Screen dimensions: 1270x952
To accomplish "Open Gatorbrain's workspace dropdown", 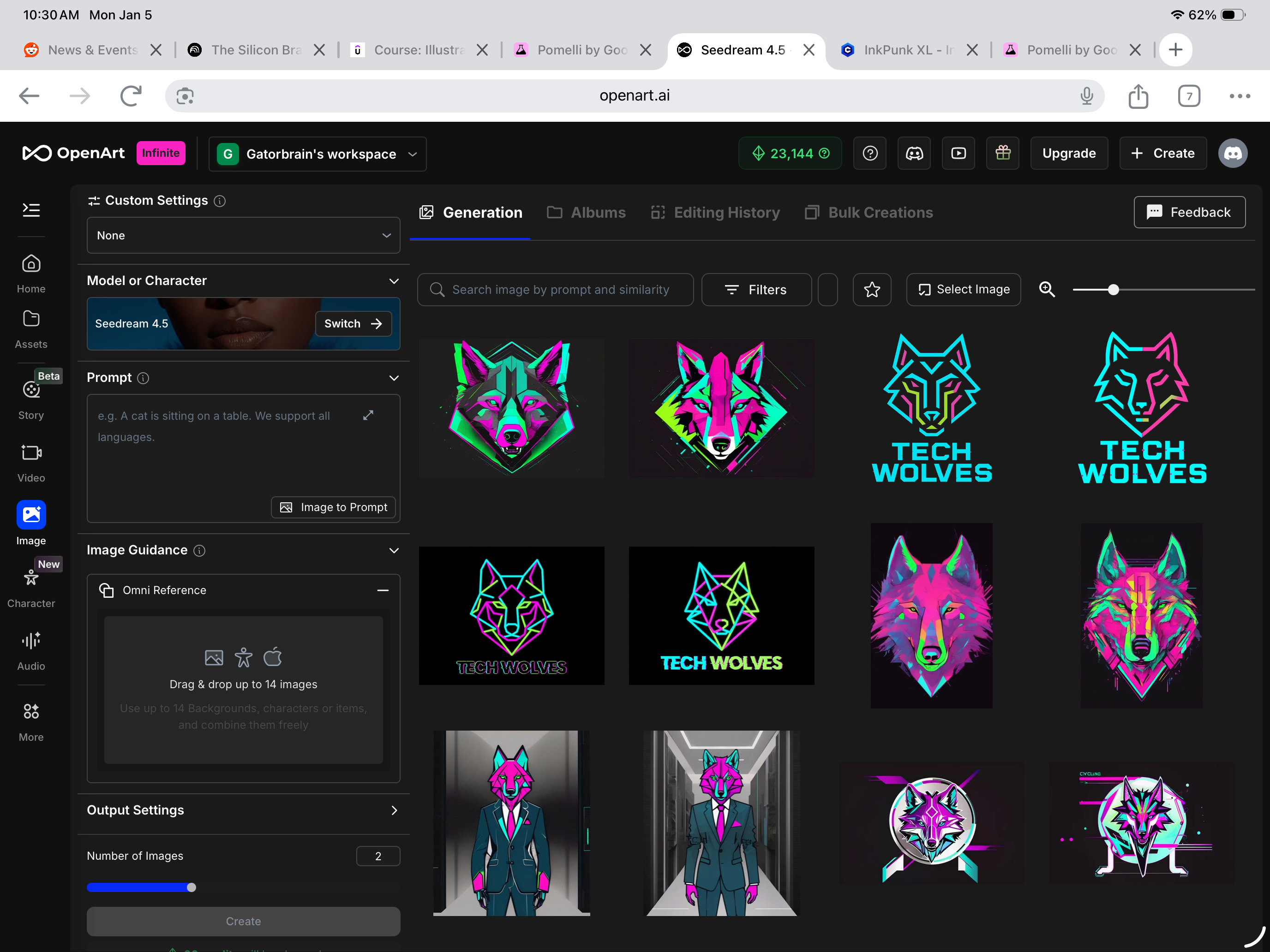I will tap(317, 154).
